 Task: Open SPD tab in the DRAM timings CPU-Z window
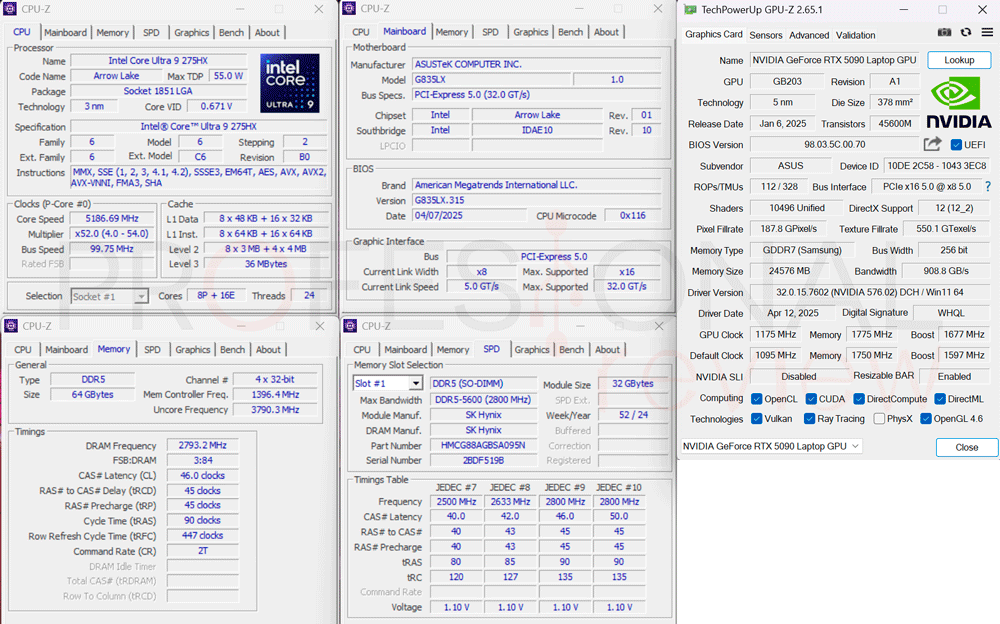(x=152, y=350)
